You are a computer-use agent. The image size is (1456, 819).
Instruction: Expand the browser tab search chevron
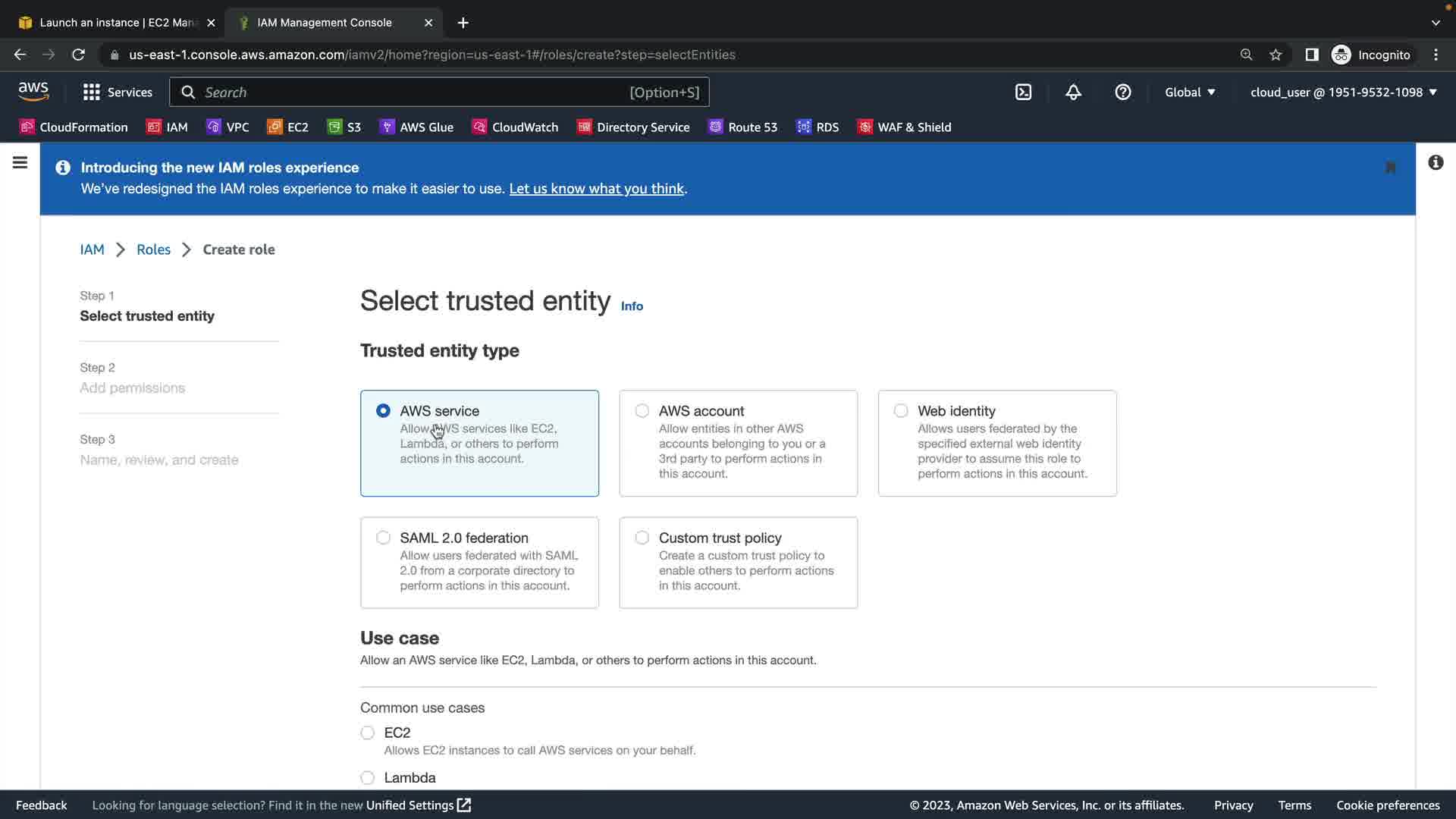click(1435, 23)
